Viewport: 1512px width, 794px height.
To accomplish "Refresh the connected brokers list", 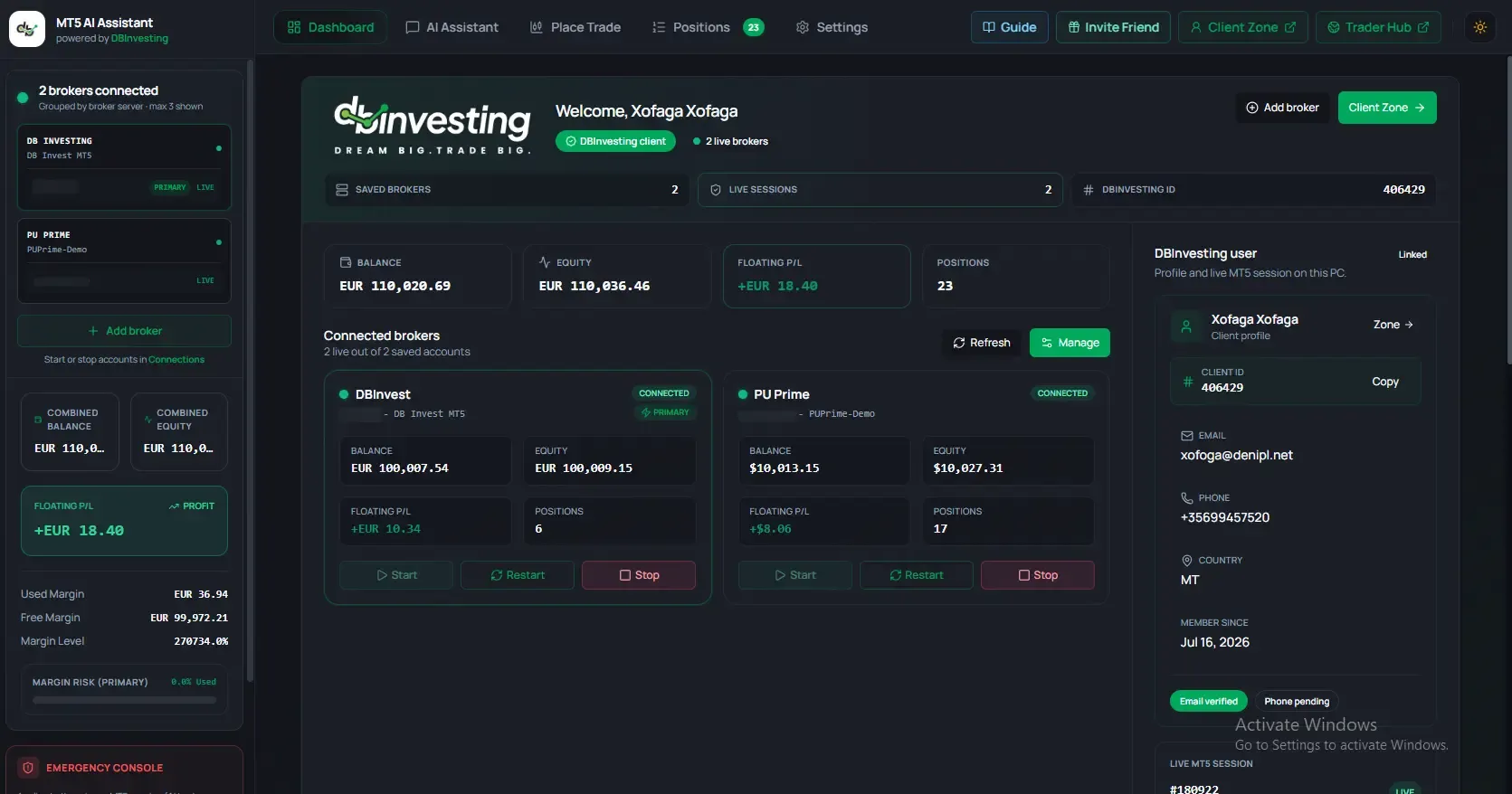I will click(982, 343).
